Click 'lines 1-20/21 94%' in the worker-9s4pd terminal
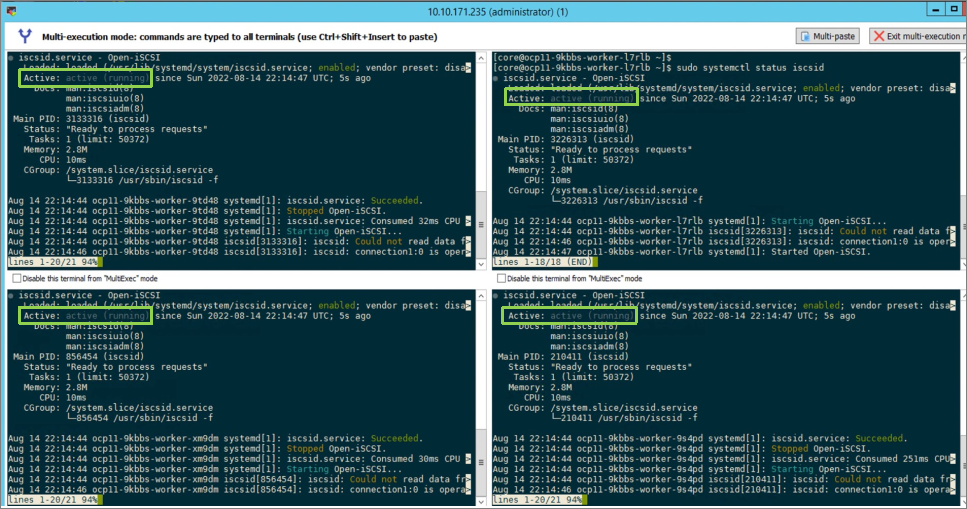 540,500
